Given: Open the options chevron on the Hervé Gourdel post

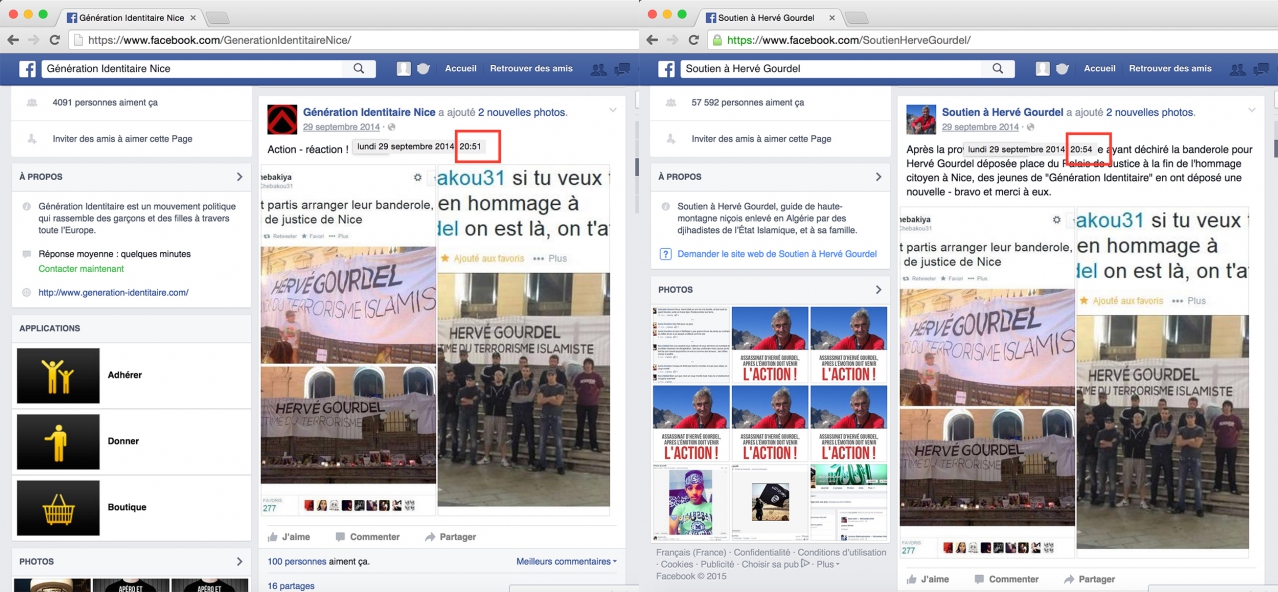Looking at the screenshot, I should 1251,109.
